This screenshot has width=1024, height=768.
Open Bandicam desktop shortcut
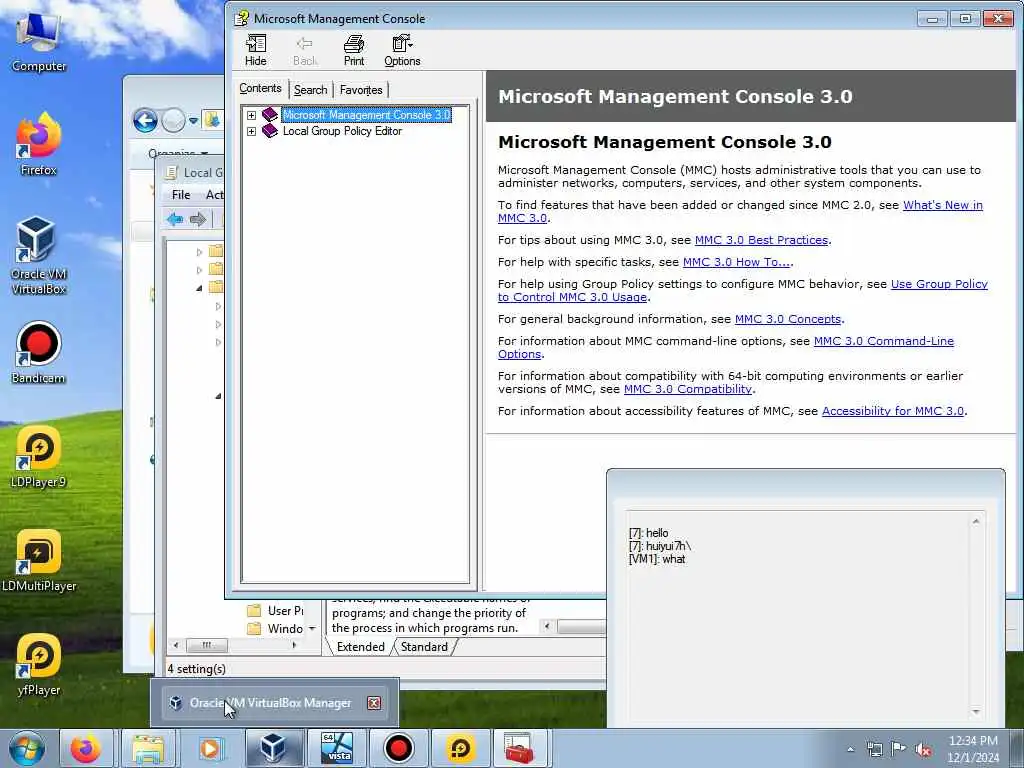pyautogui.click(x=39, y=352)
